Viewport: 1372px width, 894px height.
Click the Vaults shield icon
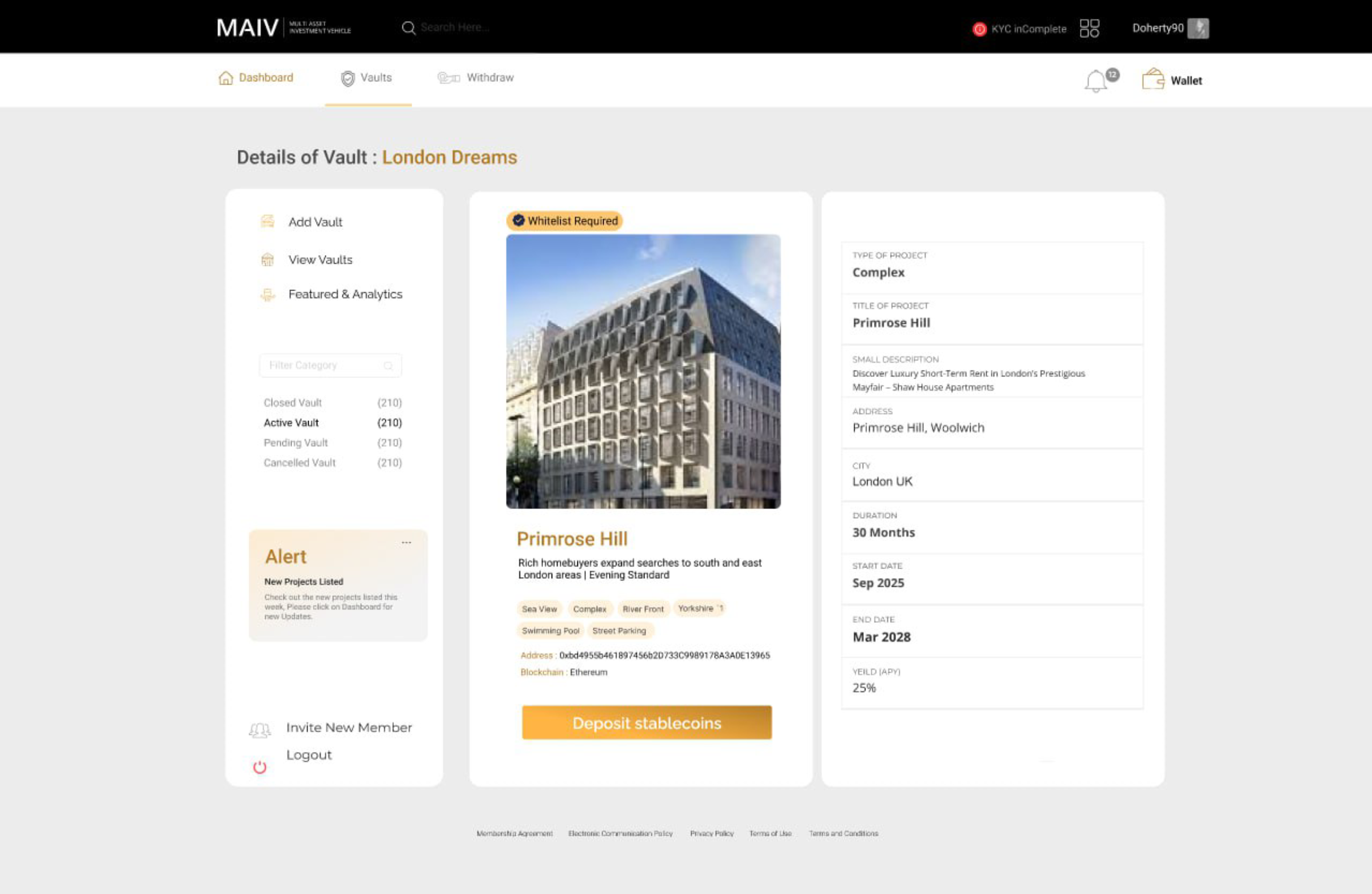coord(348,78)
